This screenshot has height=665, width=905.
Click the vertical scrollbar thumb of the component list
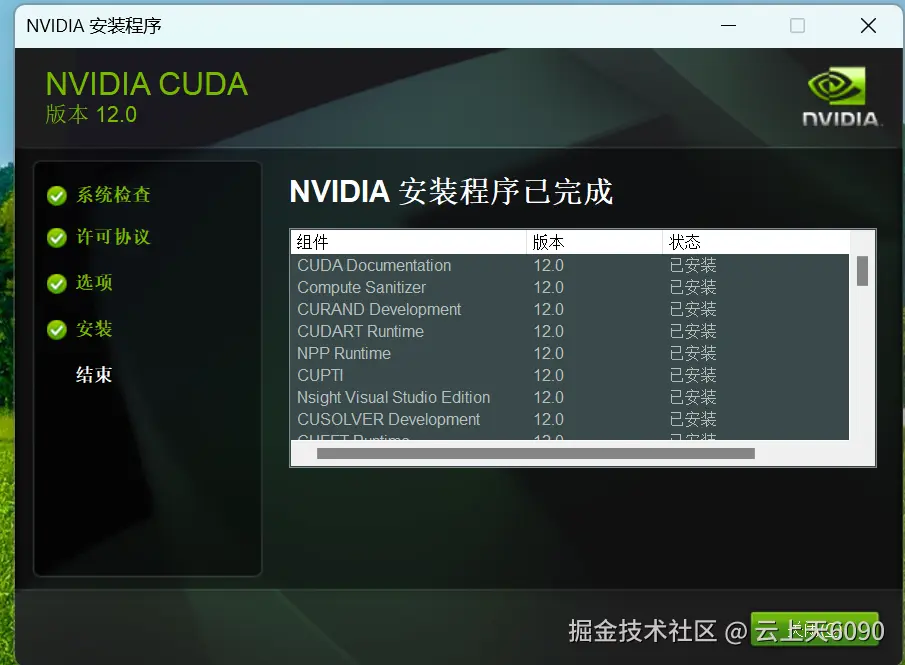pyautogui.click(x=862, y=271)
